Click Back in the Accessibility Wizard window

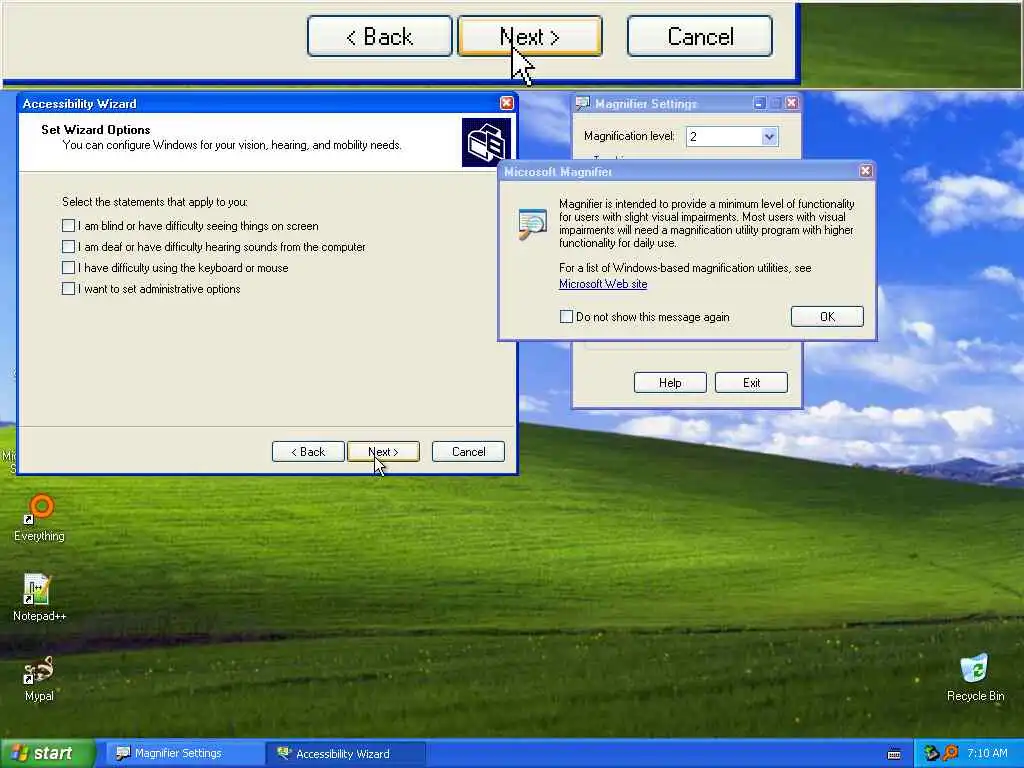pyautogui.click(x=308, y=452)
